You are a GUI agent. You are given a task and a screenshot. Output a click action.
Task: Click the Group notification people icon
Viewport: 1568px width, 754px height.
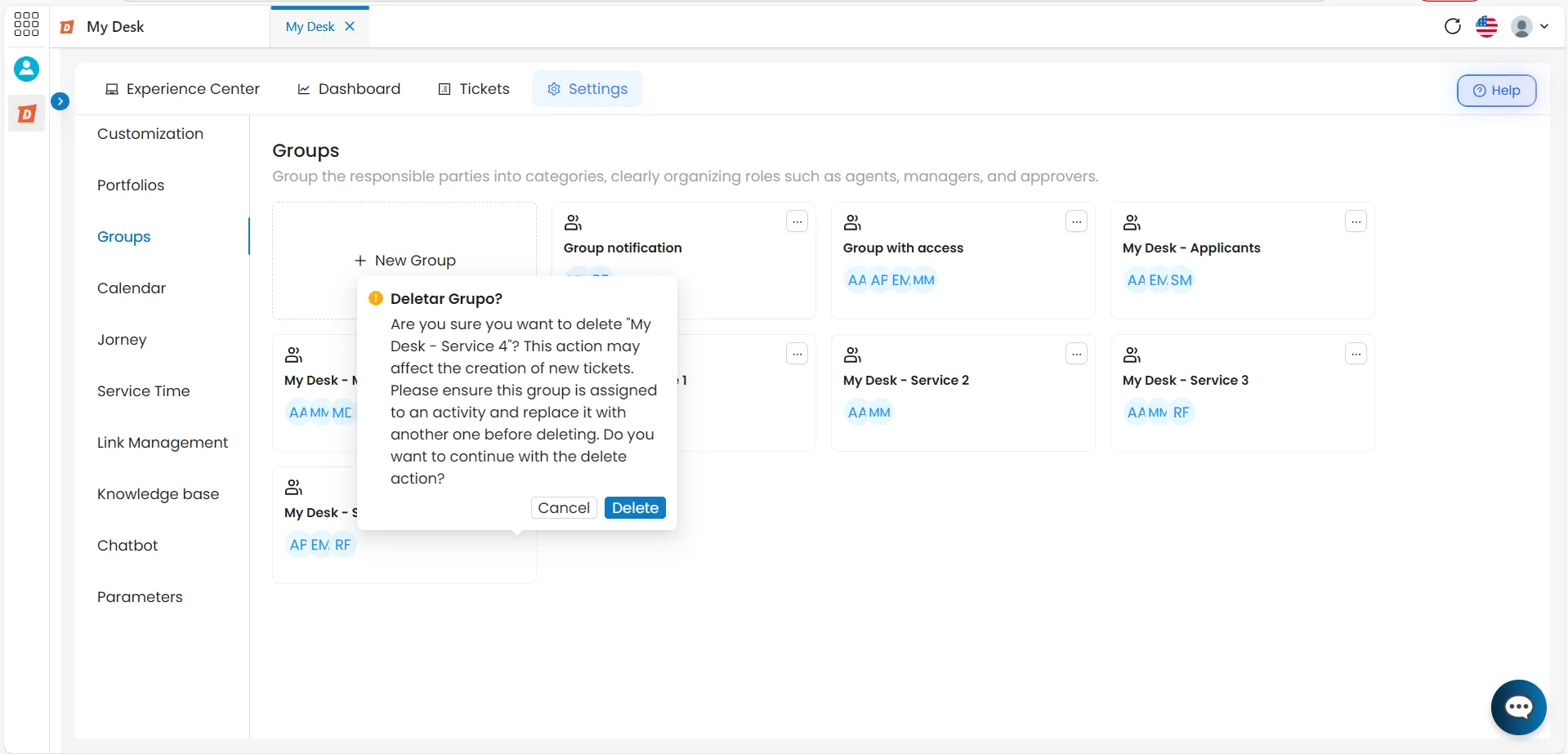click(x=574, y=222)
